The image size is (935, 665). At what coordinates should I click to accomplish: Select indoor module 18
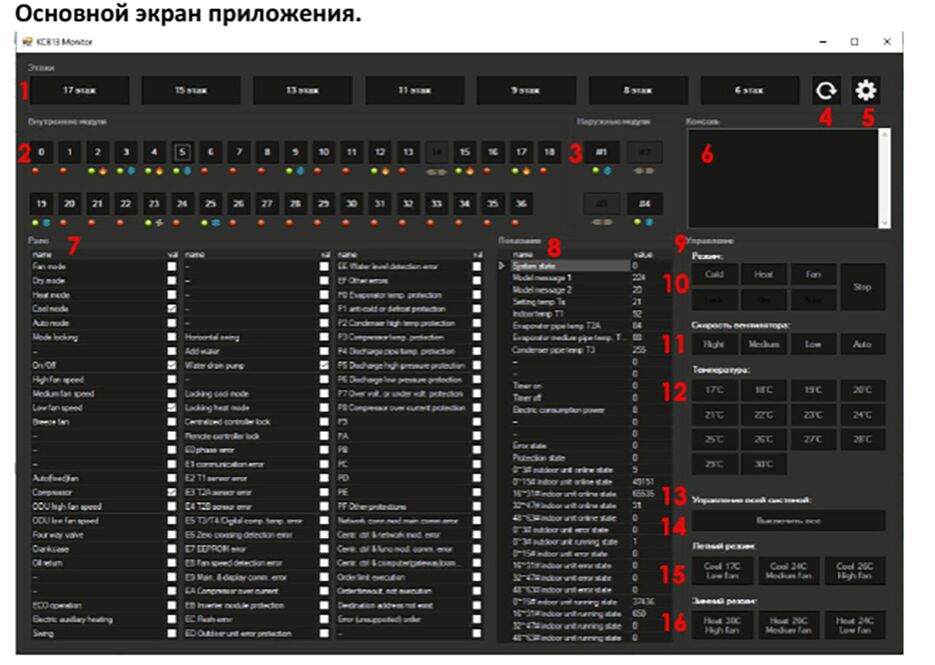(x=549, y=153)
